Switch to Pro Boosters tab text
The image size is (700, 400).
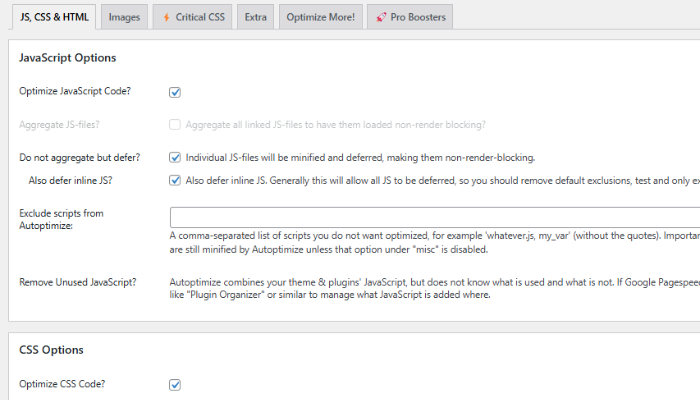417,18
